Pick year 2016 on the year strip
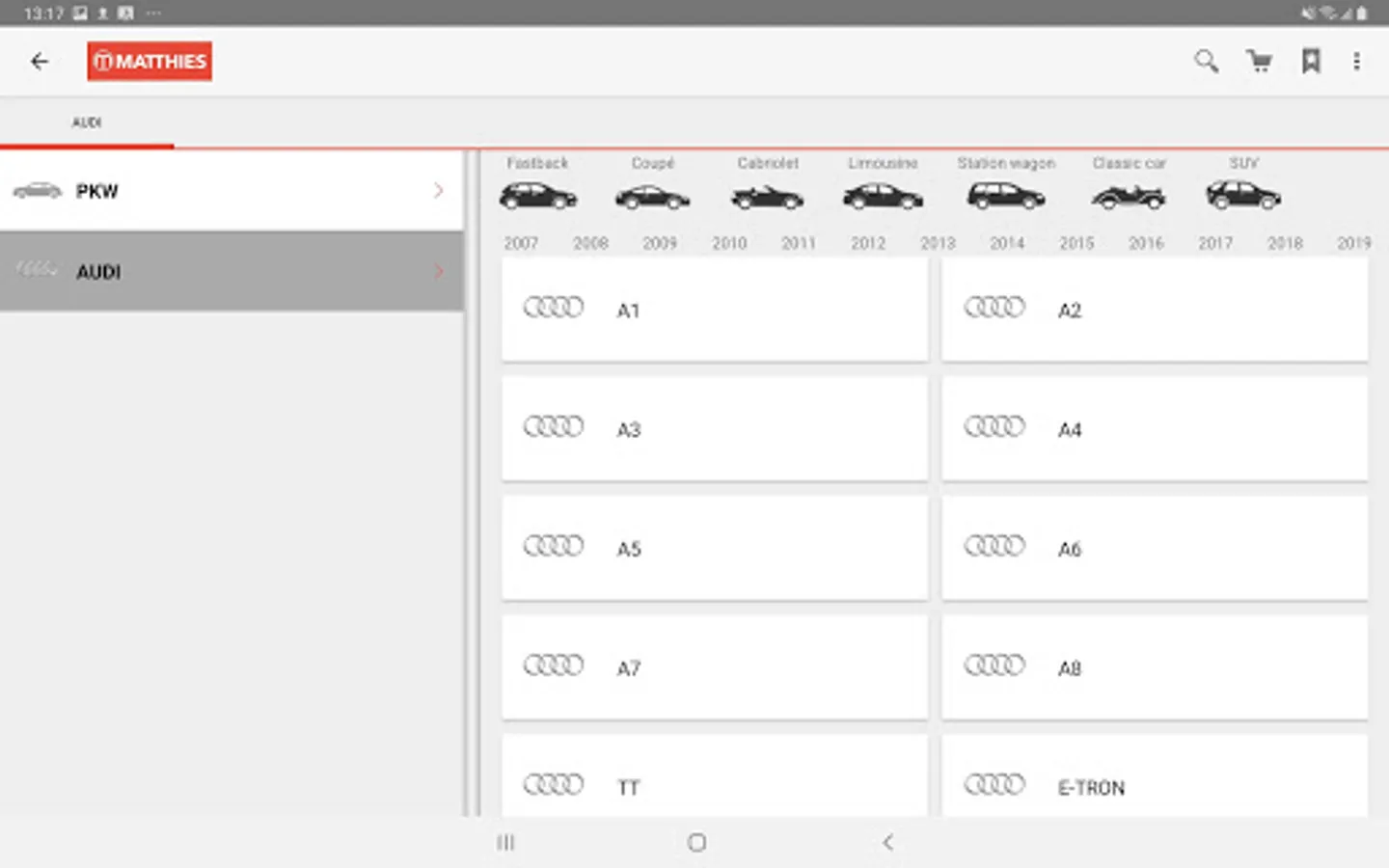1389x868 pixels. [x=1146, y=243]
